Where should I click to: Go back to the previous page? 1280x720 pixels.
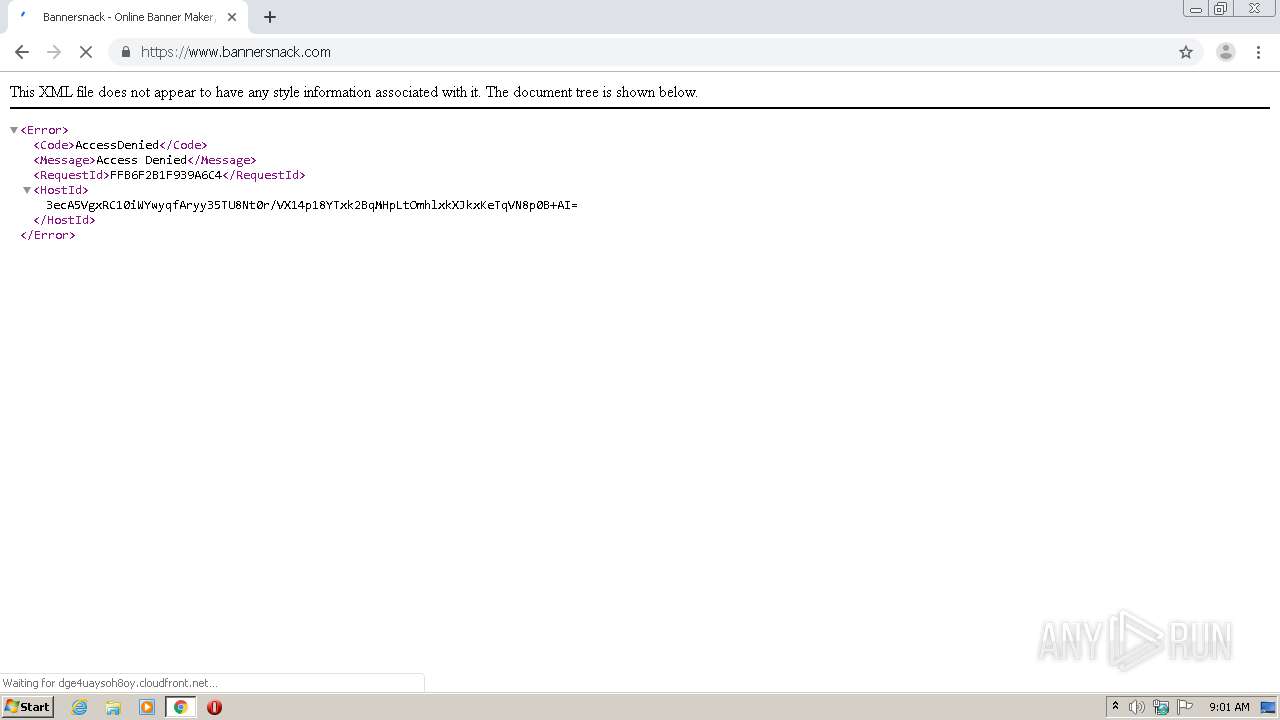click(22, 52)
